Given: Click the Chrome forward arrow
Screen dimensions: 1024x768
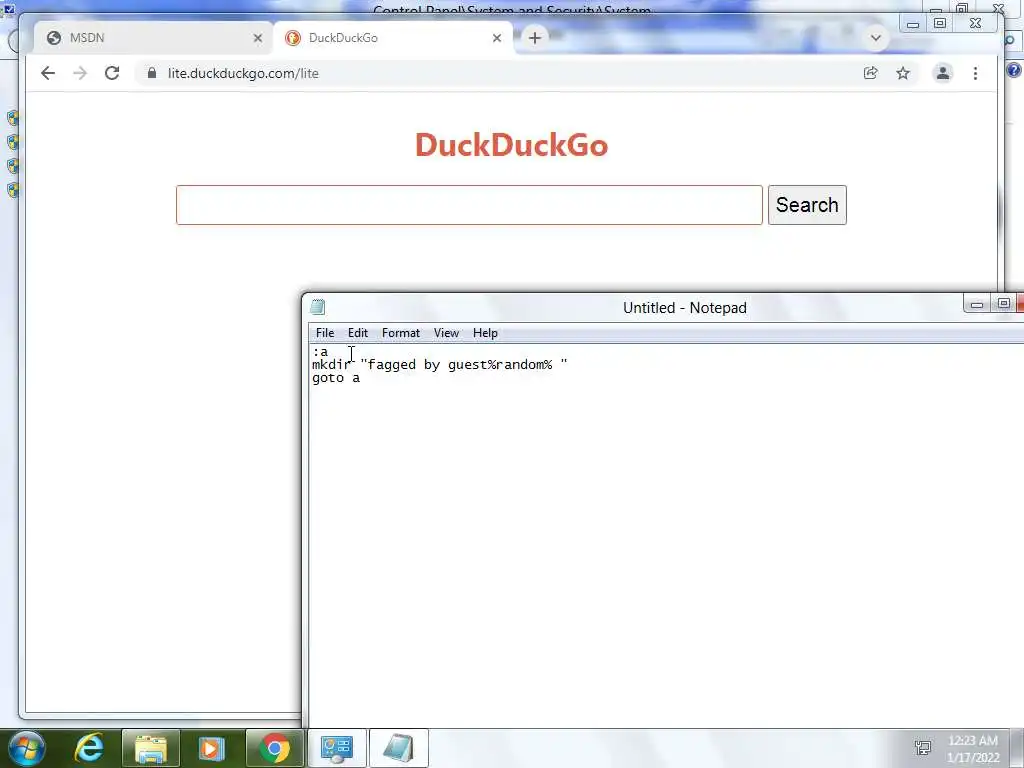Looking at the screenshot, I should click(x=80, y=73).
